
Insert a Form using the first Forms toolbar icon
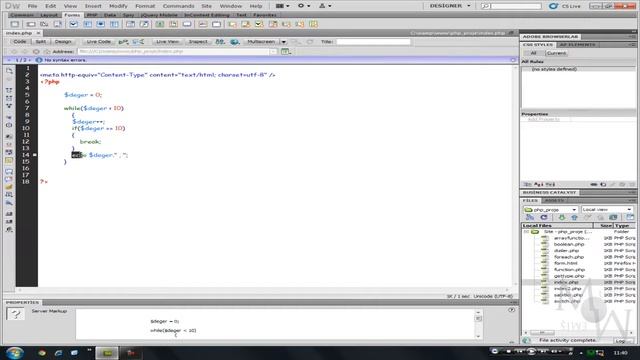pos(15,24)
